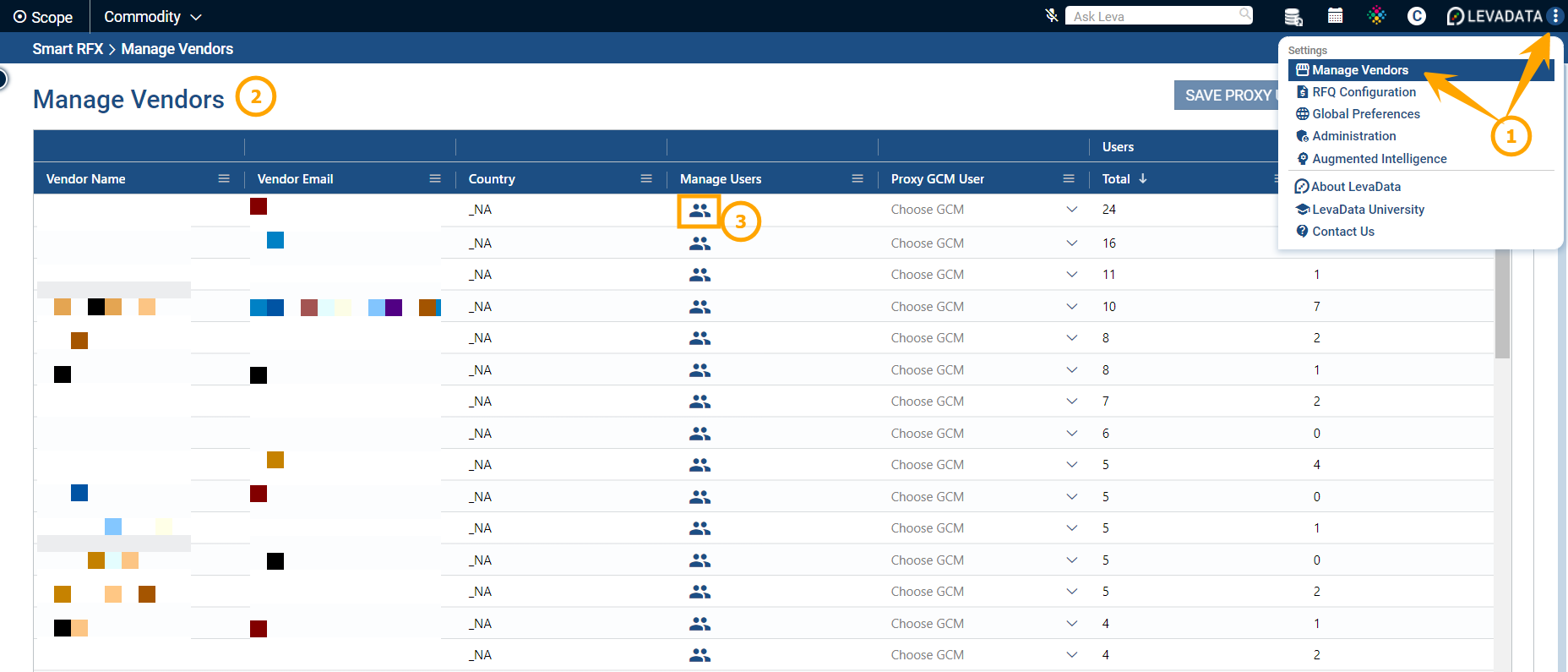Open the three-dot settings menu next to LEVADATA

click(1555, 16)
